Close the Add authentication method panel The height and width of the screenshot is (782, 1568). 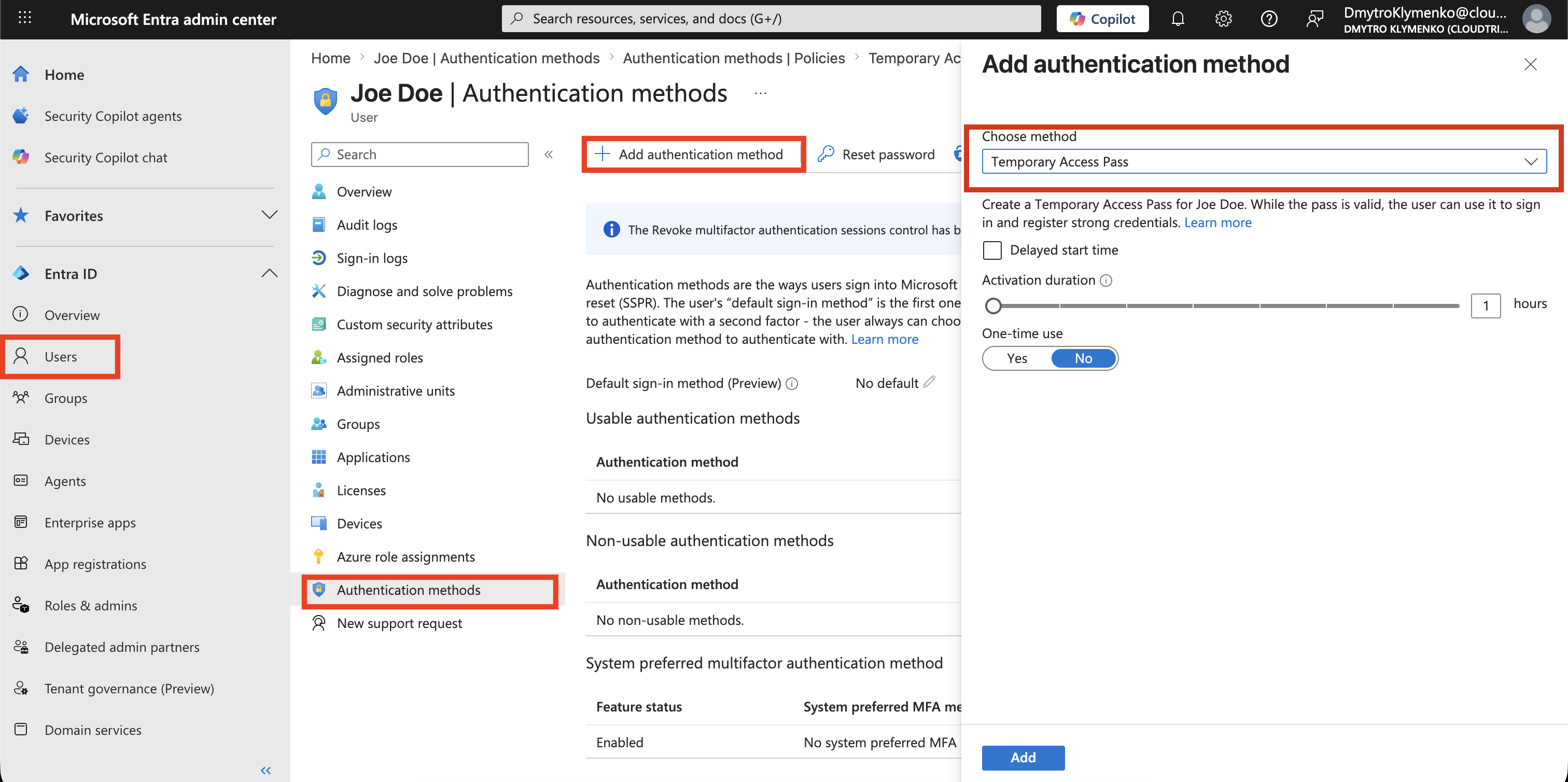1530,64
